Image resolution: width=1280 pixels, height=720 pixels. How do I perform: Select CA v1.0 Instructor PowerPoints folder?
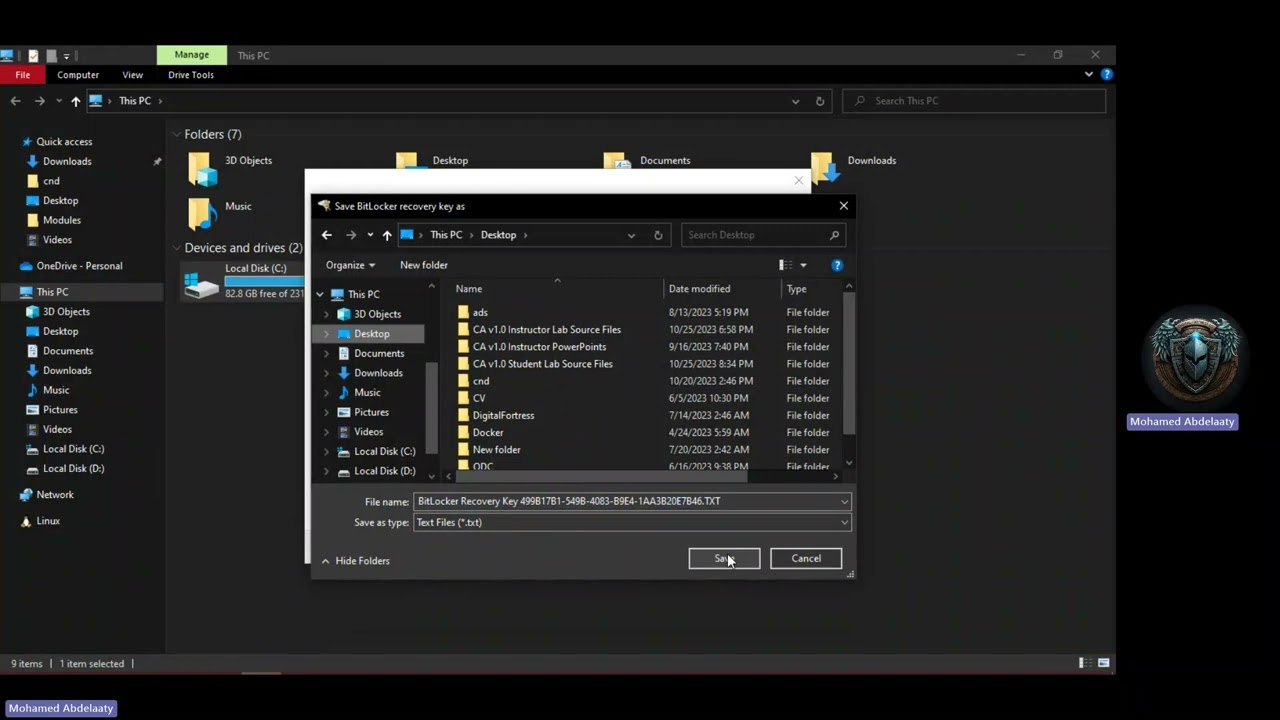539,347
